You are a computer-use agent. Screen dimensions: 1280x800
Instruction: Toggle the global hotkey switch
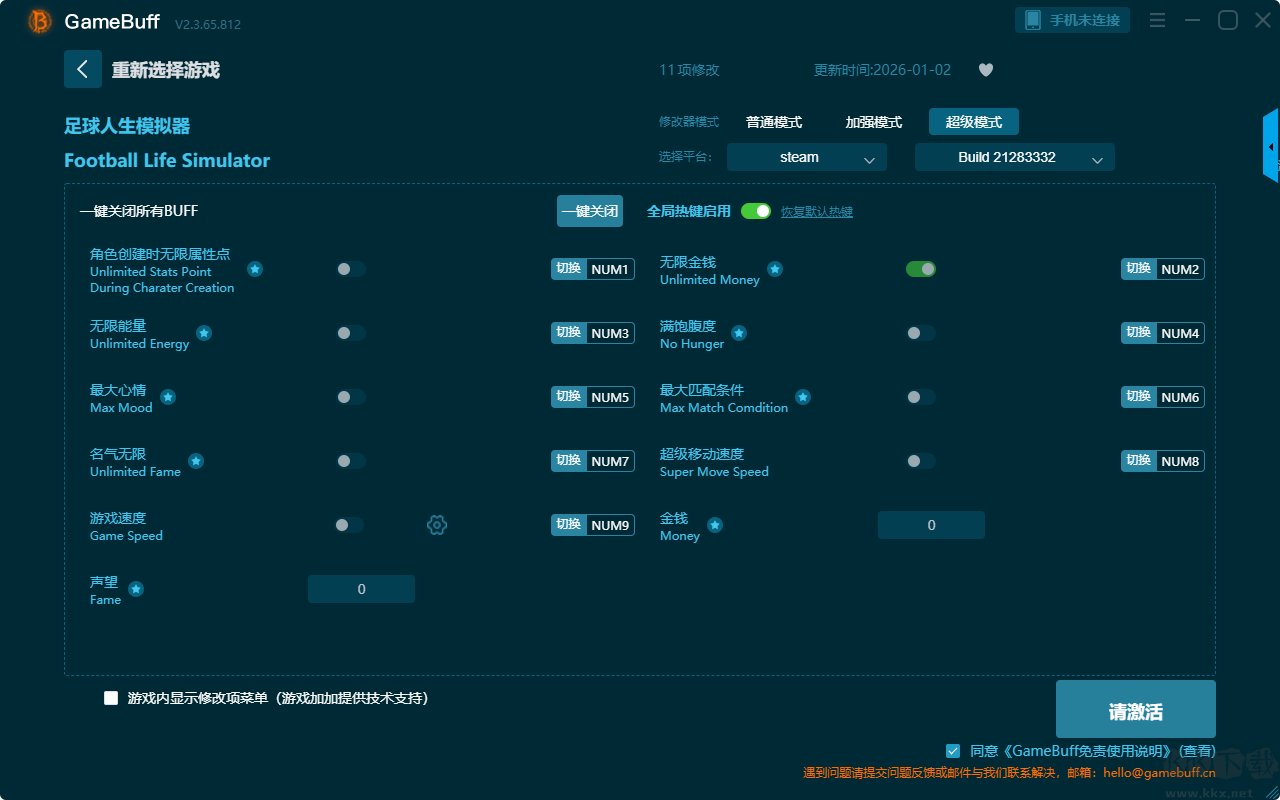756,211
